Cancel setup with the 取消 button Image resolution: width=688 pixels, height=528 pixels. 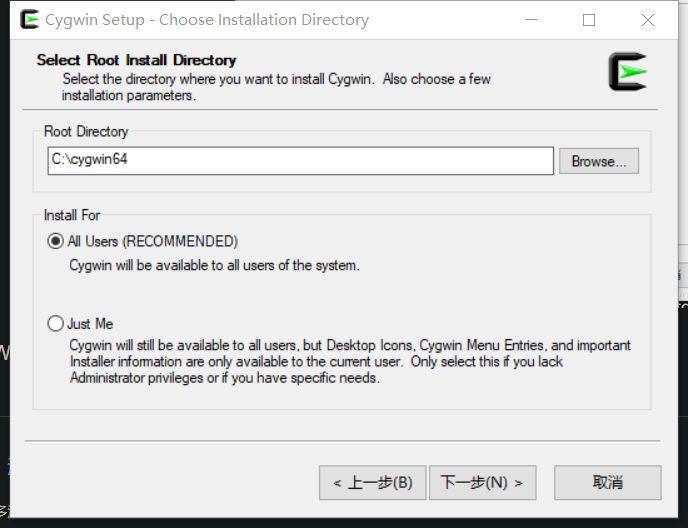point(608,483)
